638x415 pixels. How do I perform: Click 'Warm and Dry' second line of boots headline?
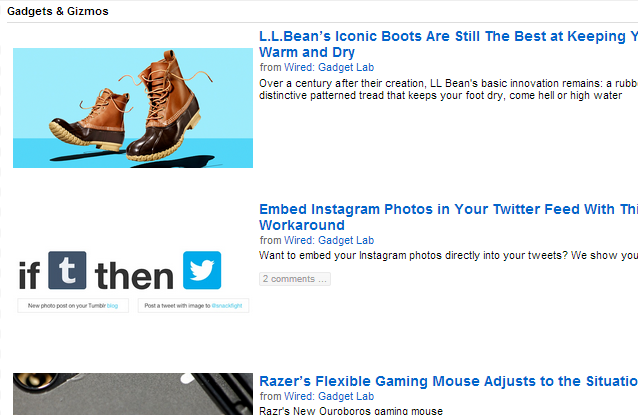[307, 52]
